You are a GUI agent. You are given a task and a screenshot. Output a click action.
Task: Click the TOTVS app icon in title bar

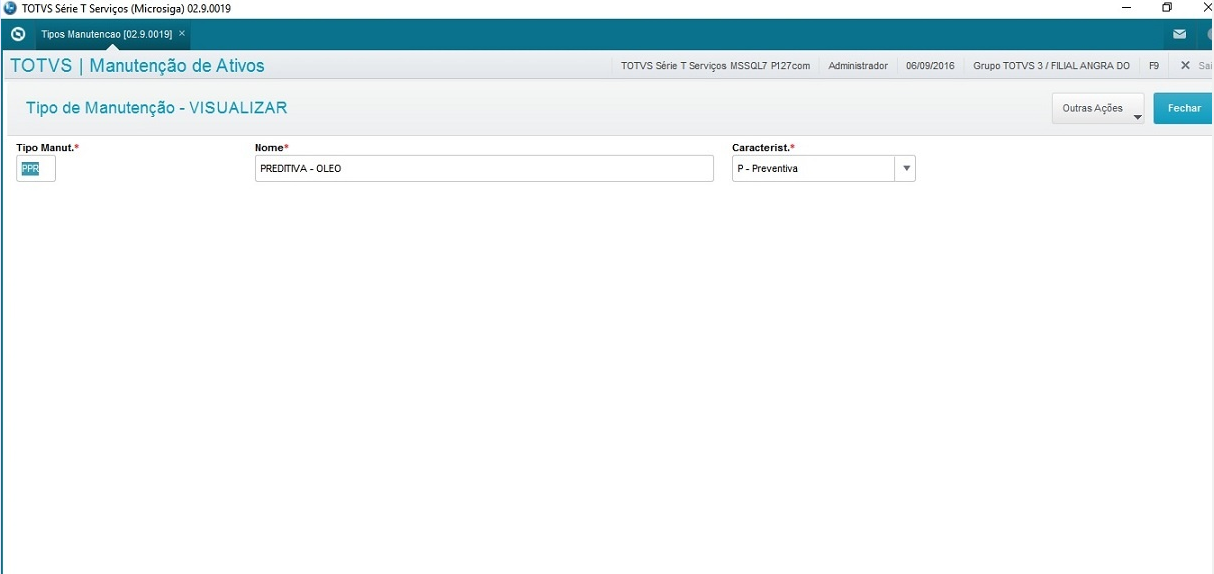click(10, 8)
